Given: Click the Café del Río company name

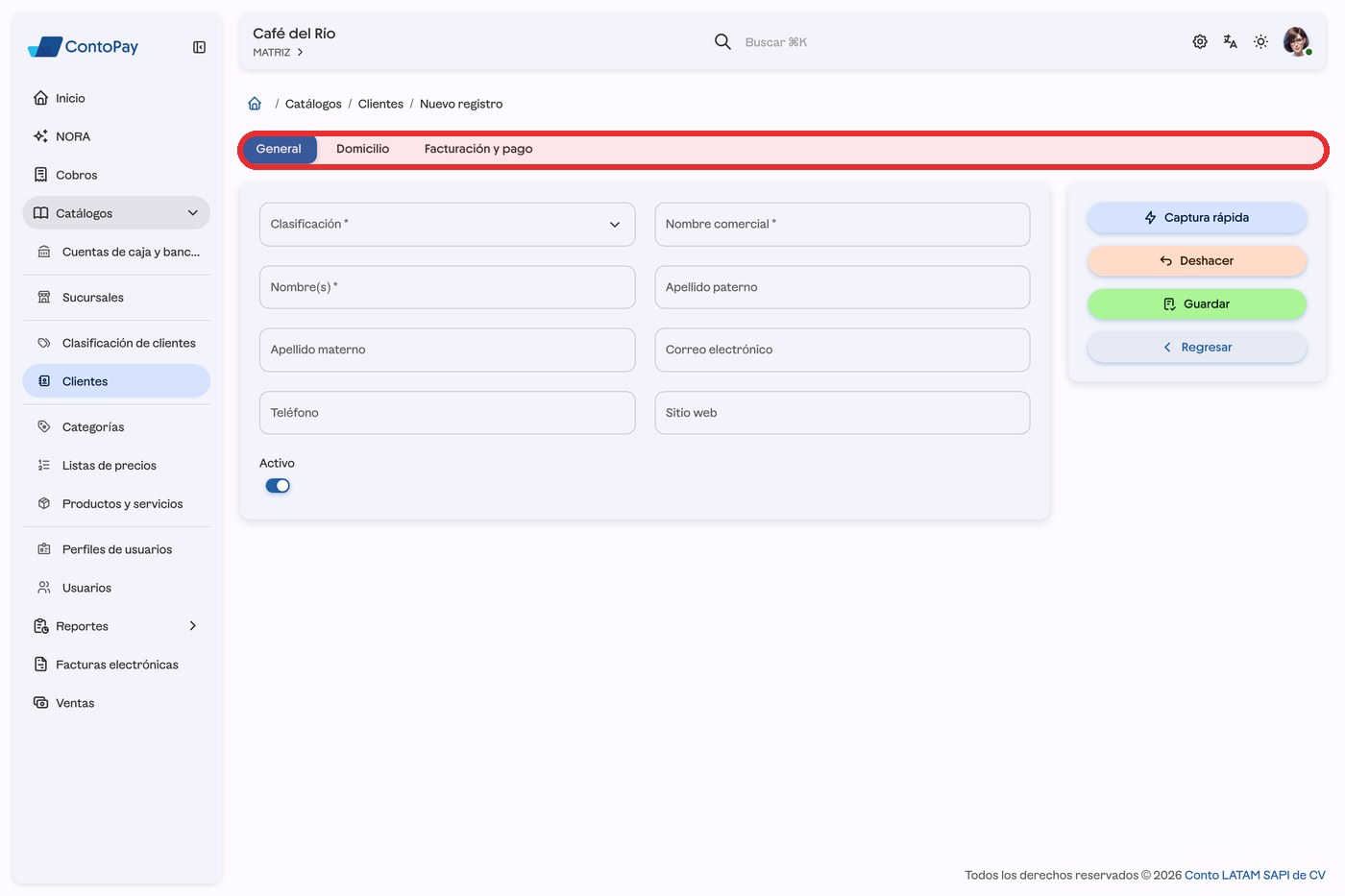Looking at the screenshot, I should (294, 34).
